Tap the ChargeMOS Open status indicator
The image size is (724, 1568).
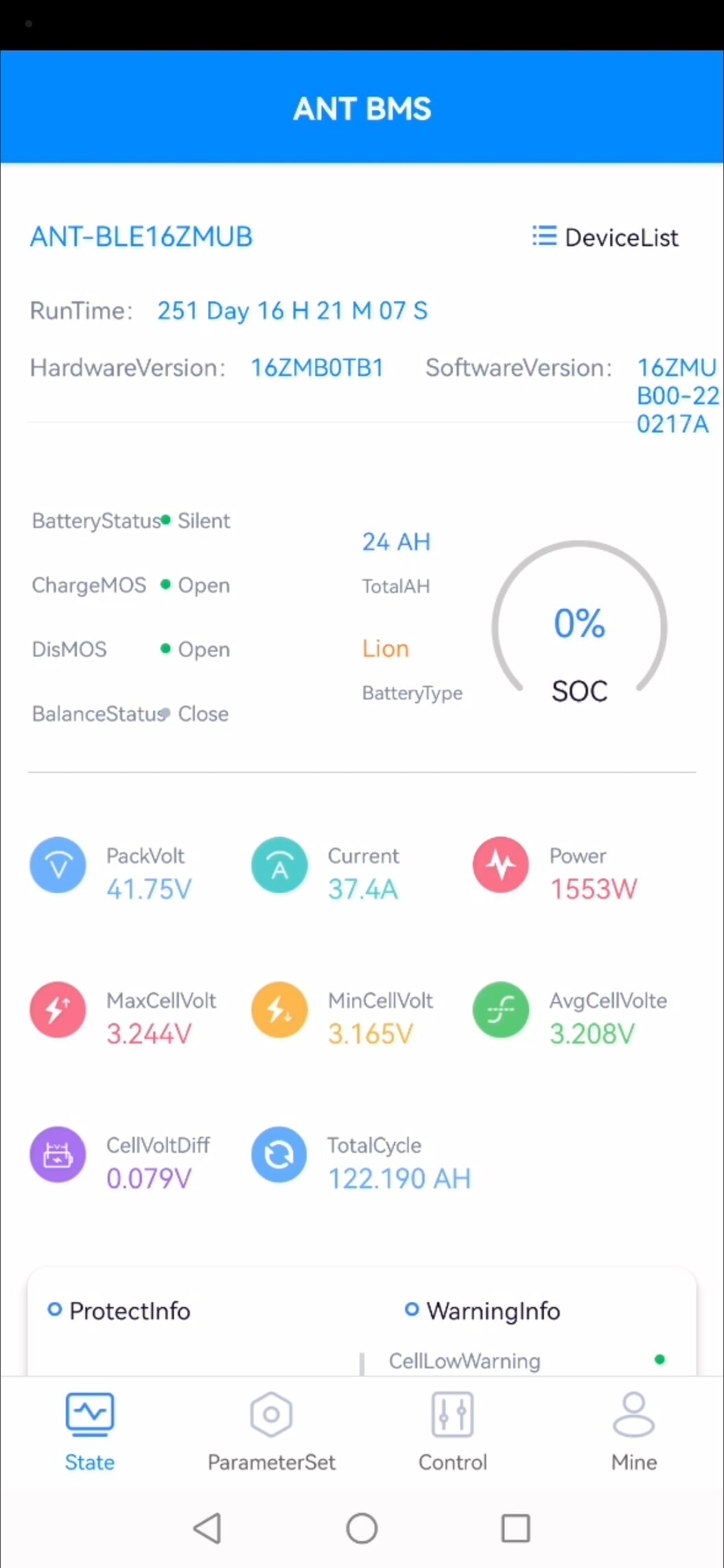point(196,585)
